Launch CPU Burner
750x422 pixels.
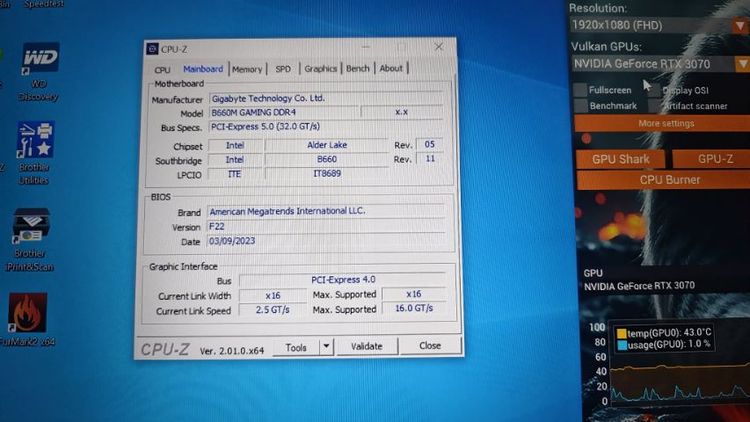[669, 180]
